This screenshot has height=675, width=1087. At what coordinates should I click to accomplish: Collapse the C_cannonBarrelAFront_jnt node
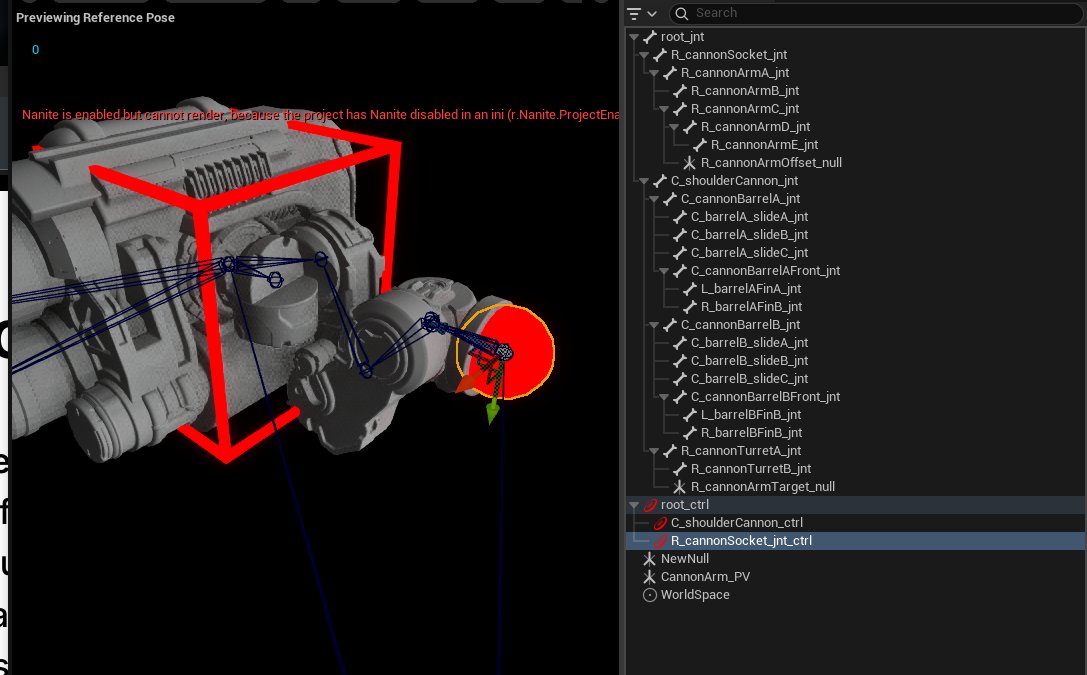pyautogui.click(x=664, y=271)
